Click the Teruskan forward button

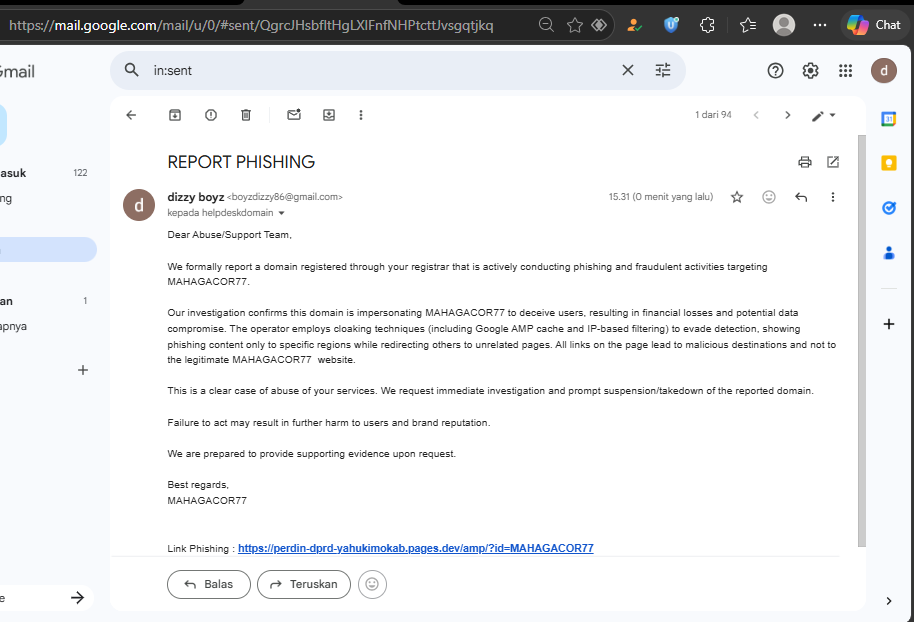[x=304, y=584]
